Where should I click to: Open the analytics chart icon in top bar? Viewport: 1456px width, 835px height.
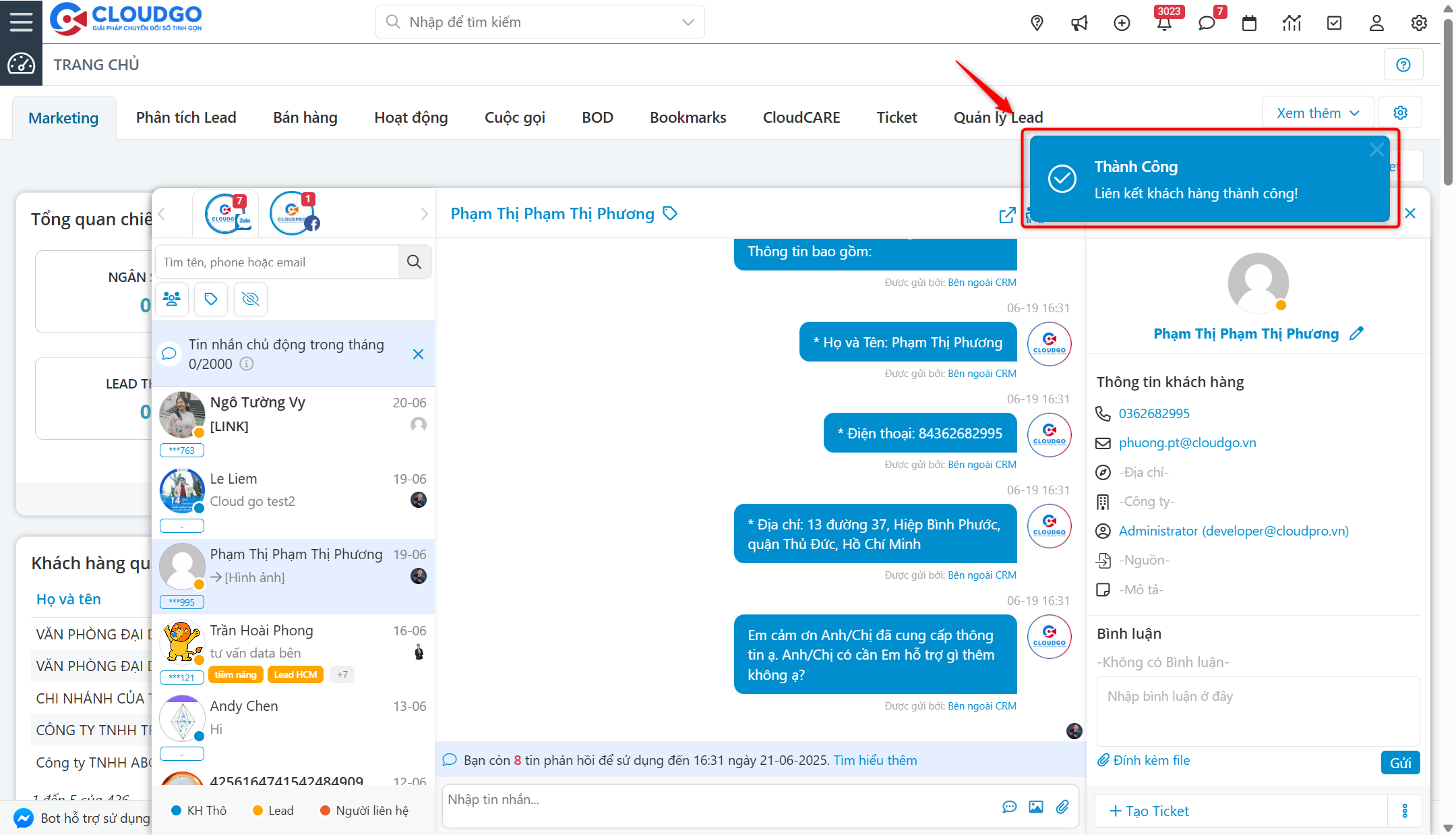1292,22
